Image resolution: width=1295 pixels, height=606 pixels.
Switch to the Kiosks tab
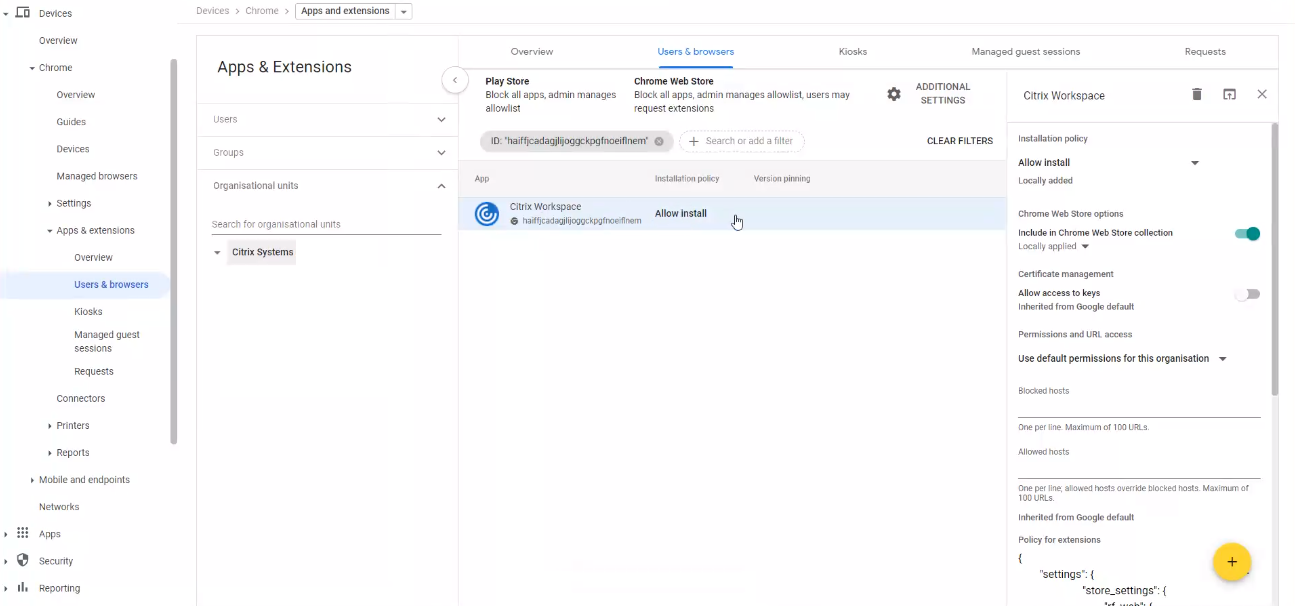click(852, 52)
